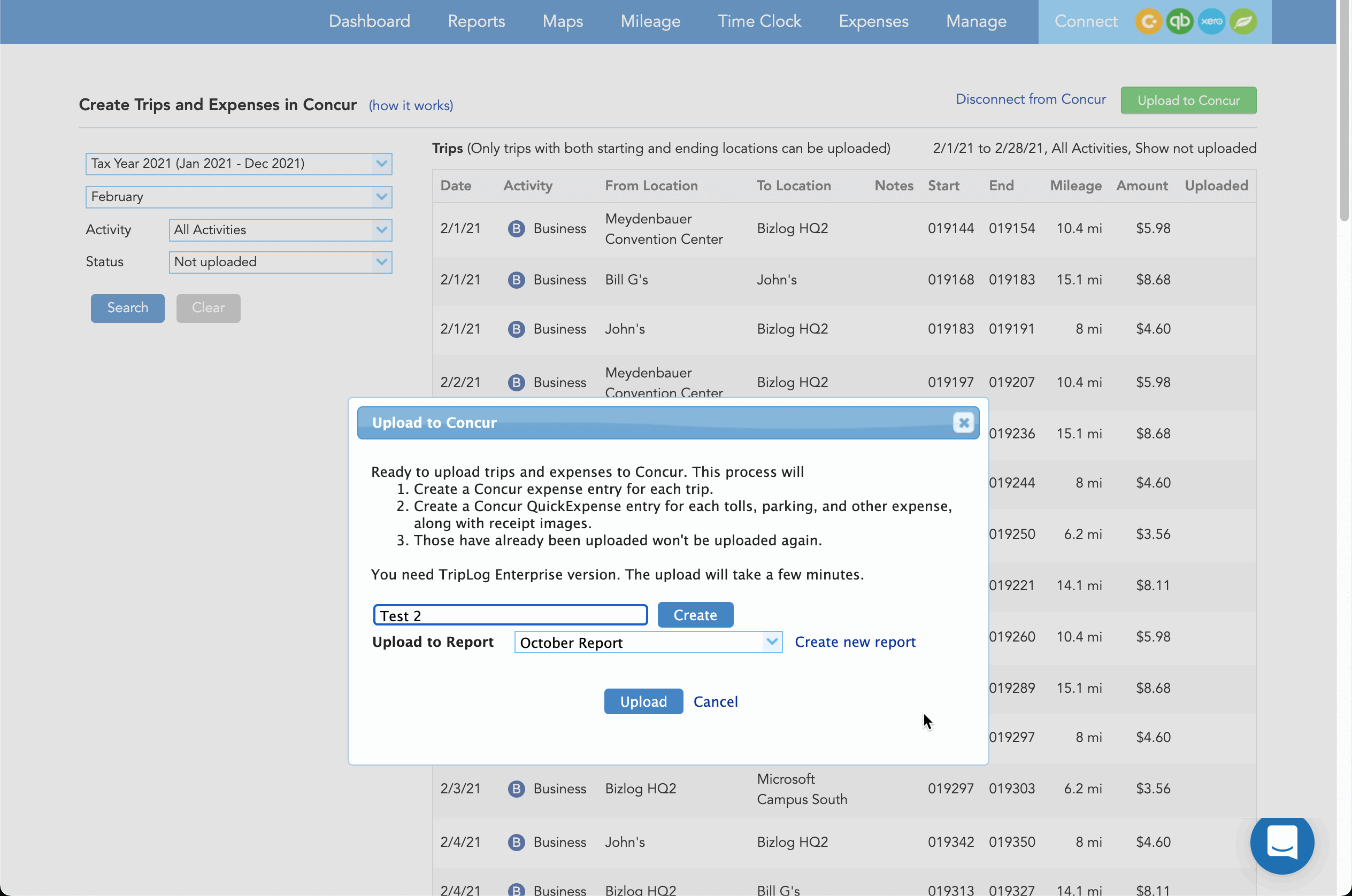This screenshot has width=1352, height=896.
Task: Open the chat support bubble
Action: (1282, 843)
